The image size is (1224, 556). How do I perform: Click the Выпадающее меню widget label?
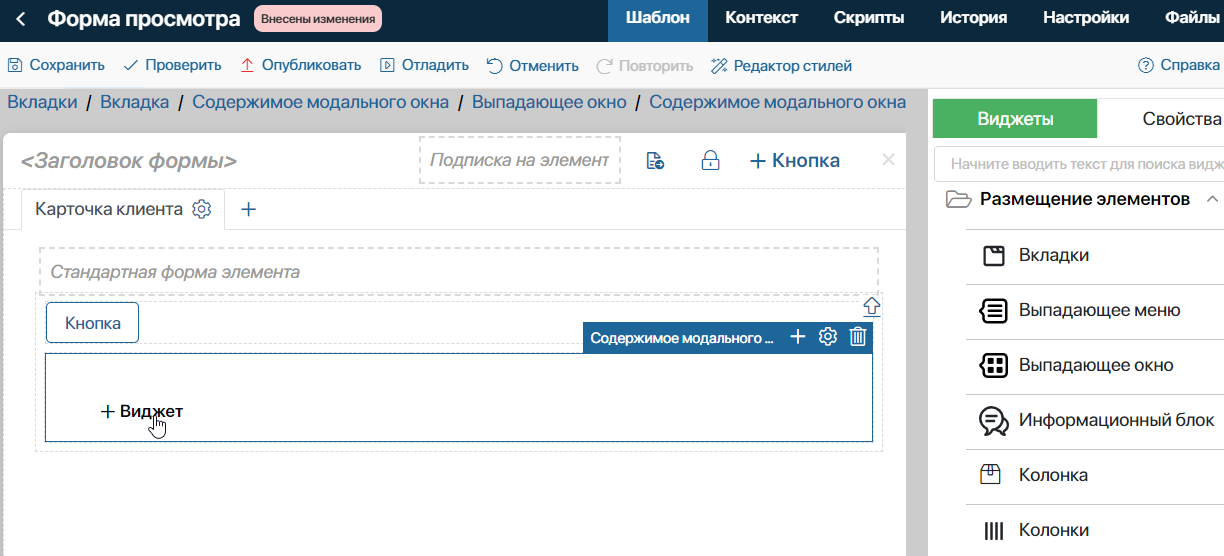(x=1100, y=310)
